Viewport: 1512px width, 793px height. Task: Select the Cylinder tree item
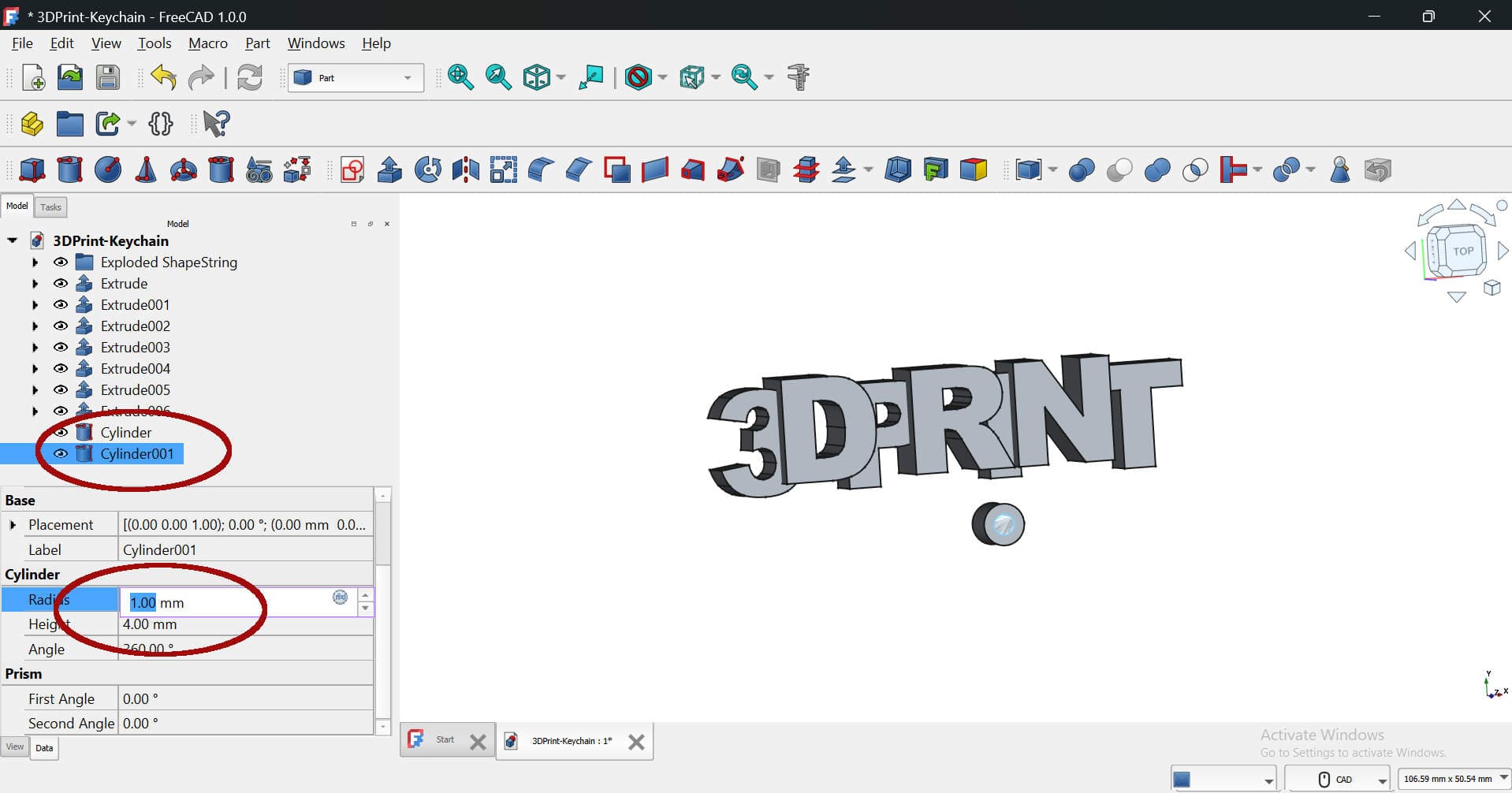click(x=125, y=432)
